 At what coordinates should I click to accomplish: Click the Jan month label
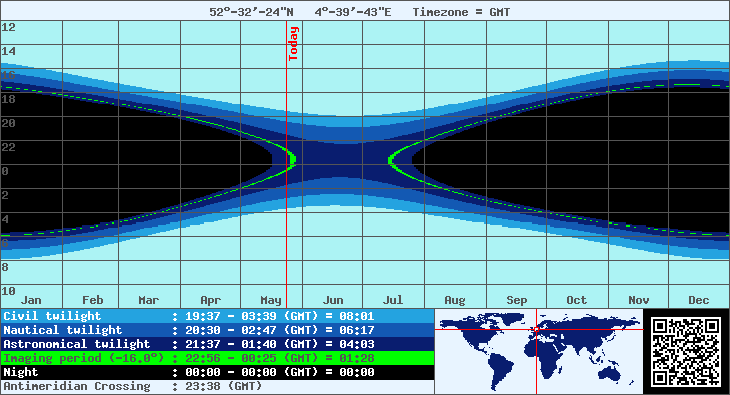click(31, 300)
